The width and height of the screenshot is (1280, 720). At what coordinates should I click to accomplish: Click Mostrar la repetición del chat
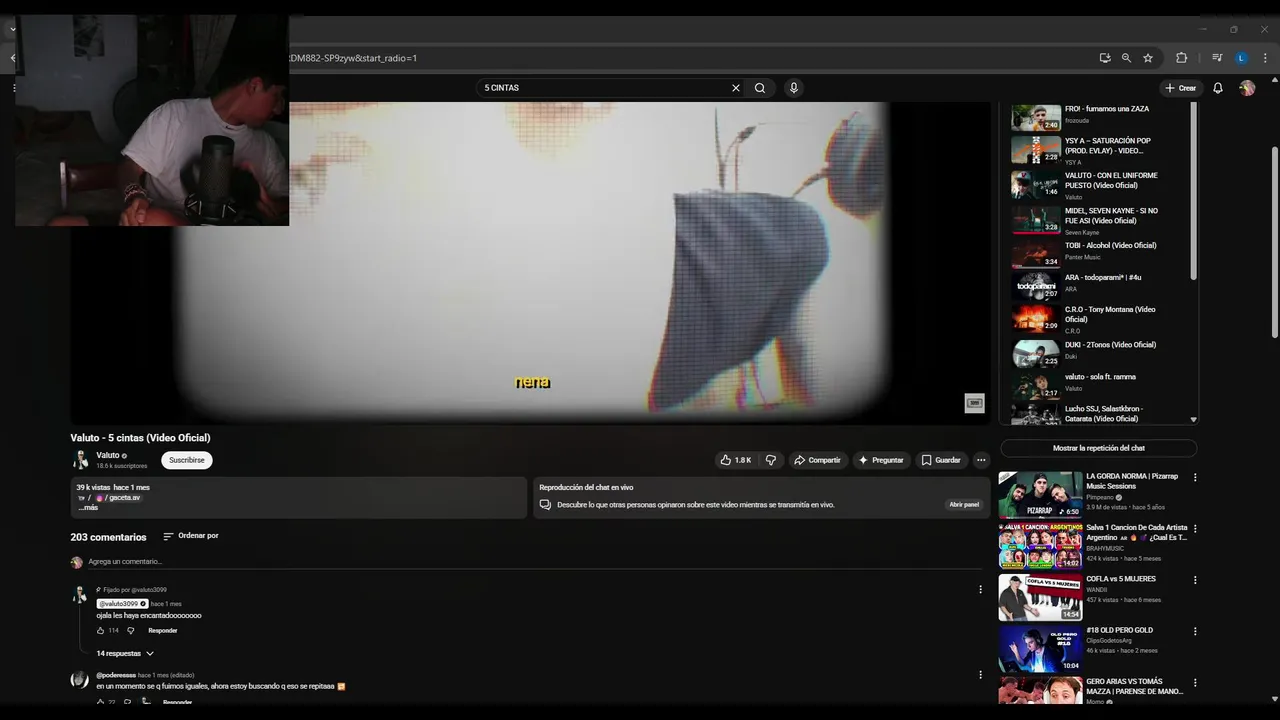tap(1098, 448)
